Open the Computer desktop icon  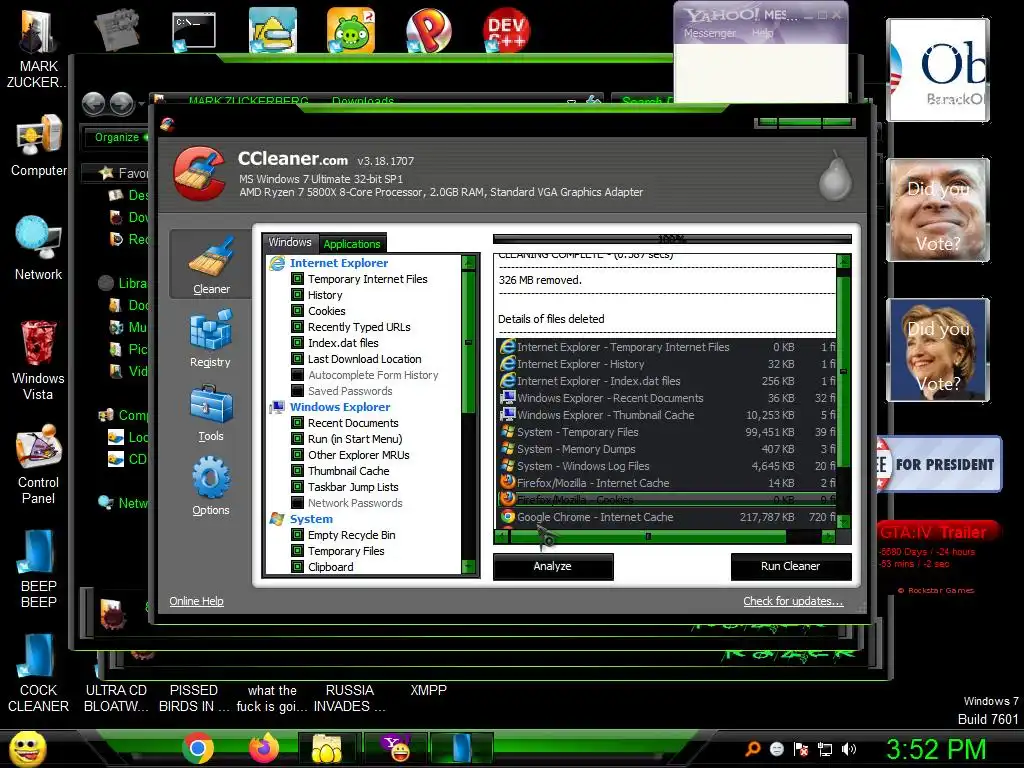[39, 146]
